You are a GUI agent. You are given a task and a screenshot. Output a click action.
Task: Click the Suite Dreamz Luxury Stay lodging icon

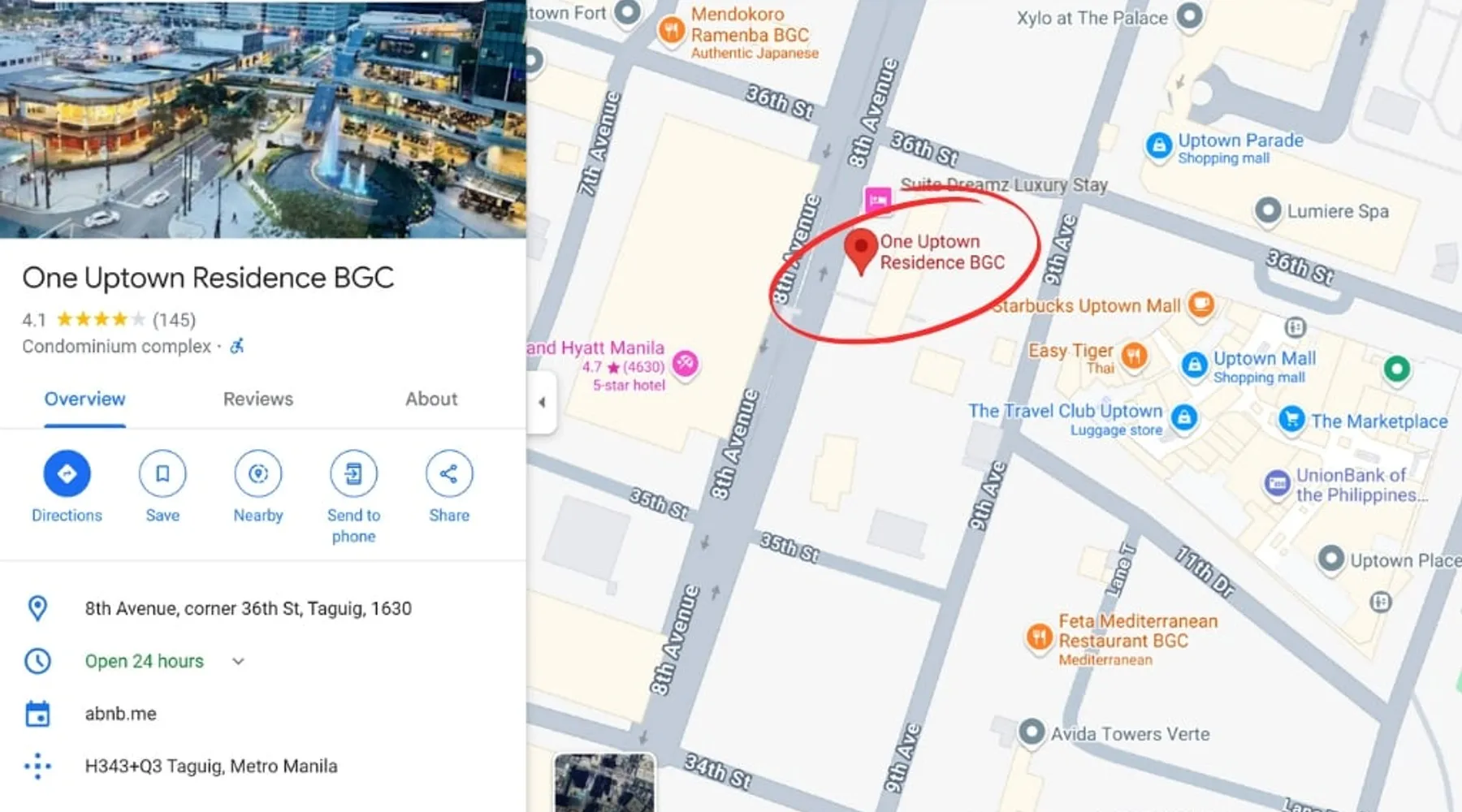coord(878,200)
